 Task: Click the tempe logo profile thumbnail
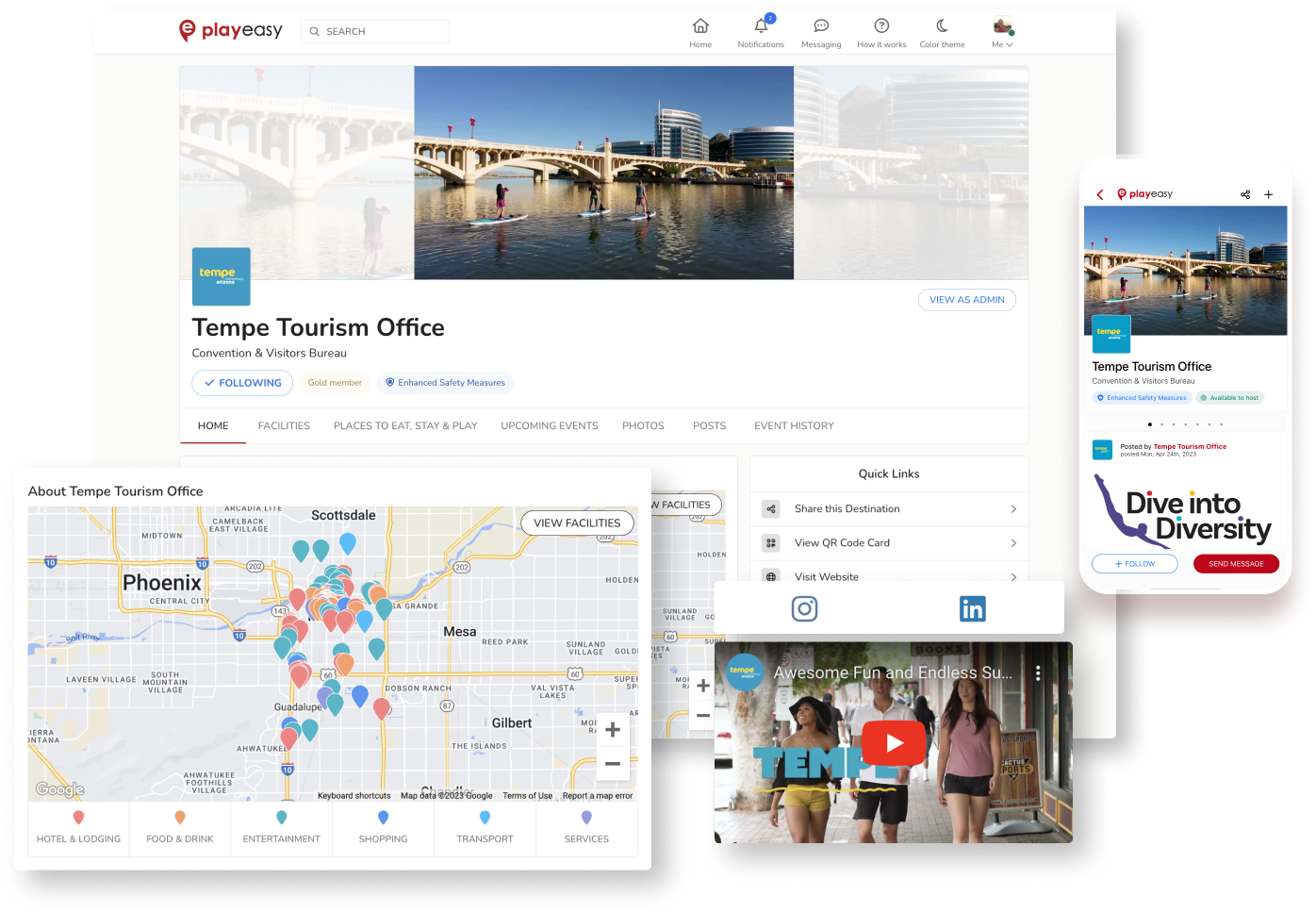(222, 276)
